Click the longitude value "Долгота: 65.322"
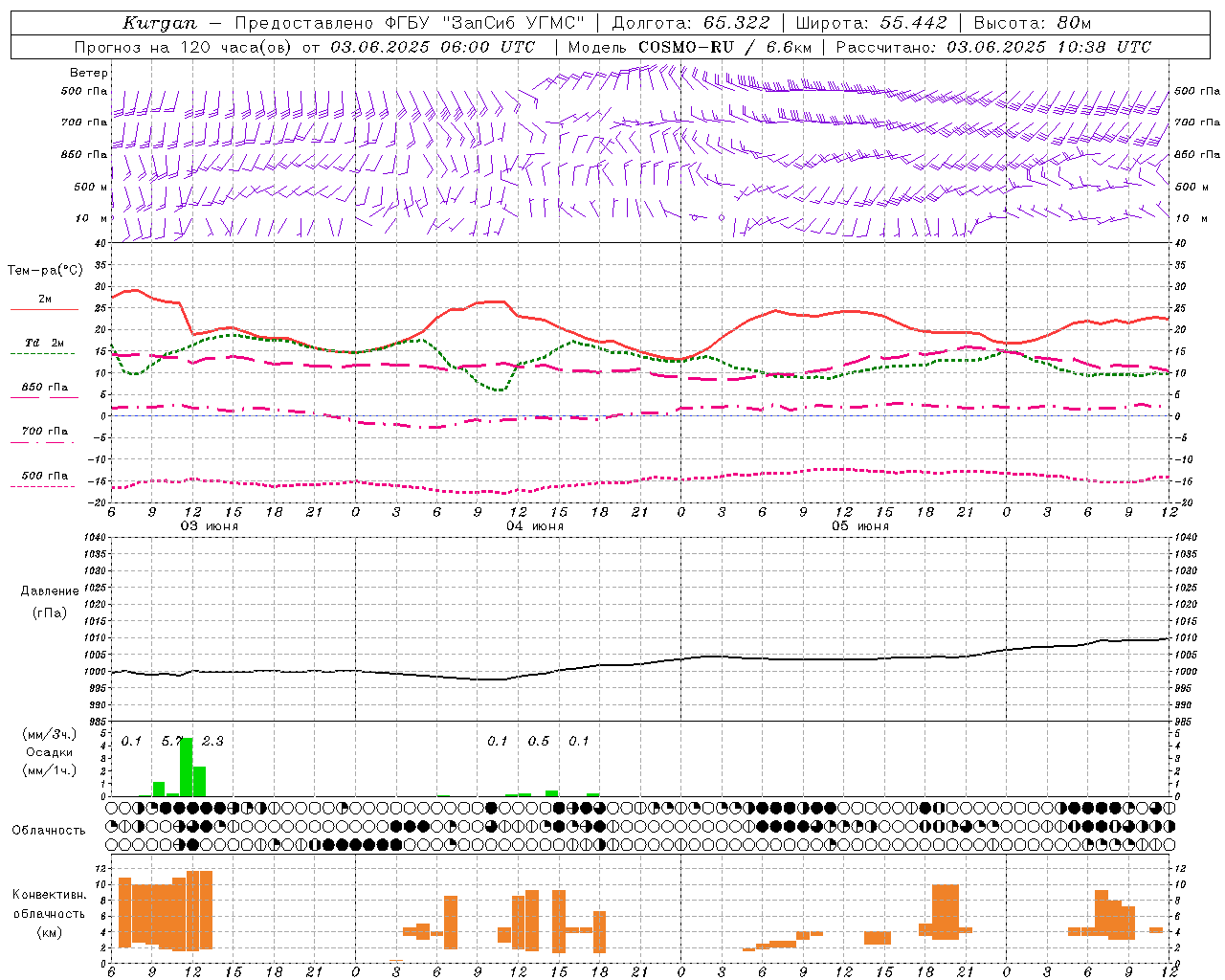This screenshot has width=1225, height=980. (x=691, y=23)
